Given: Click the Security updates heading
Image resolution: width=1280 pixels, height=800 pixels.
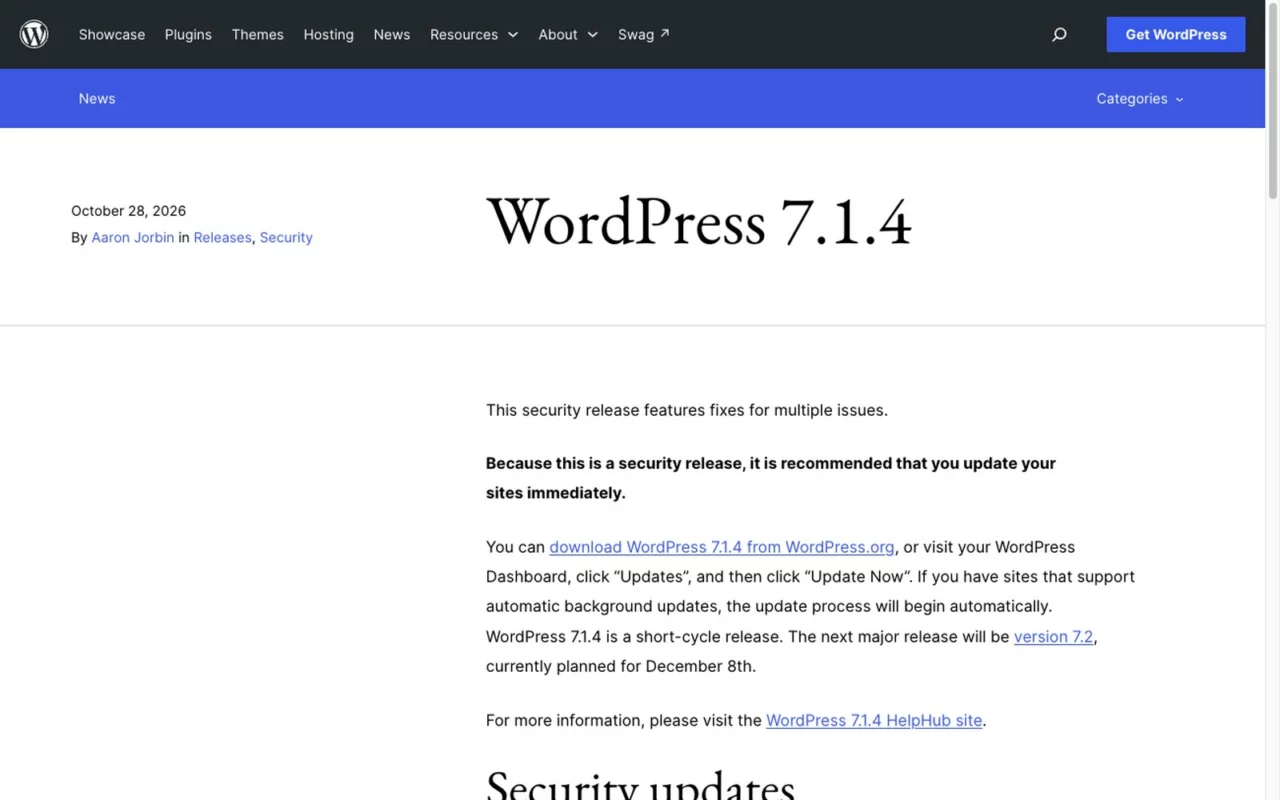Looking at the screenshot, I should click(x=640, y=785).
